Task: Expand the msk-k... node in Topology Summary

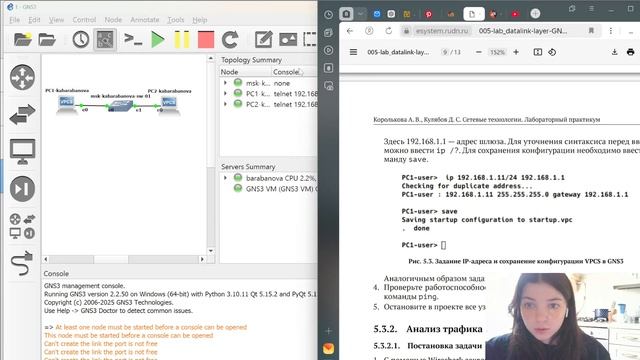Action: [x=225, y=83]
